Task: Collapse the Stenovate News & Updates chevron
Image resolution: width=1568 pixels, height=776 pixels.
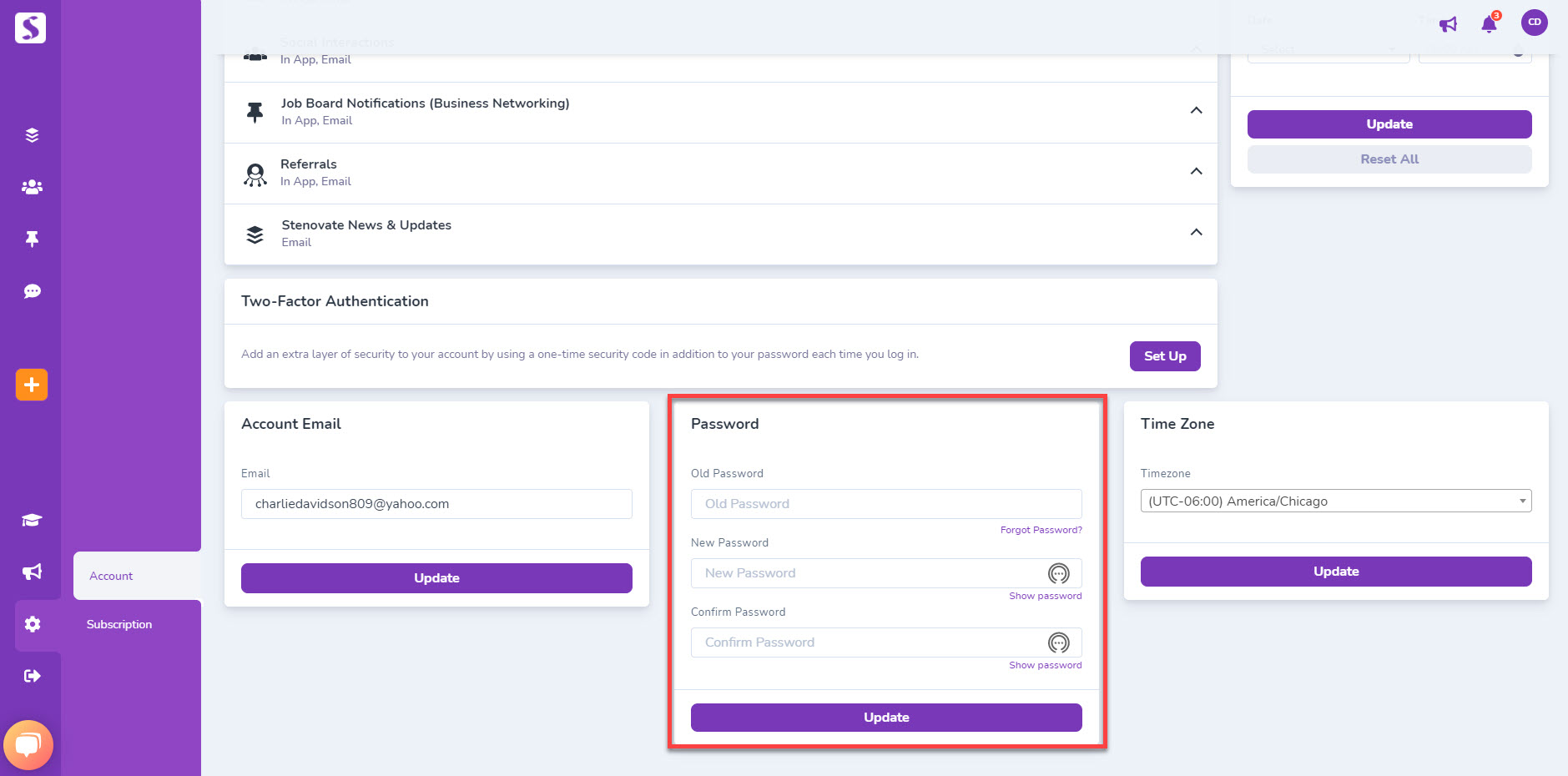Action: click(1196, 232)
